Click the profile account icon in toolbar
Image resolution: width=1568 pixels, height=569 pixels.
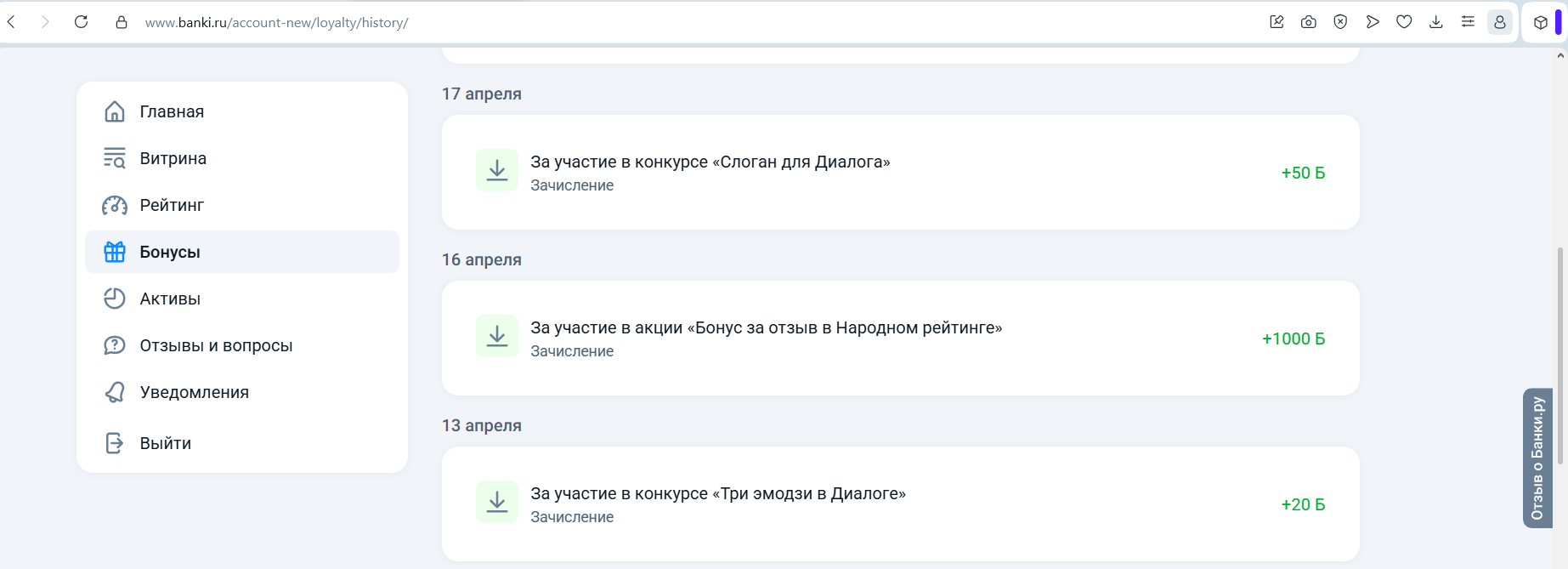click(1500, 22)
